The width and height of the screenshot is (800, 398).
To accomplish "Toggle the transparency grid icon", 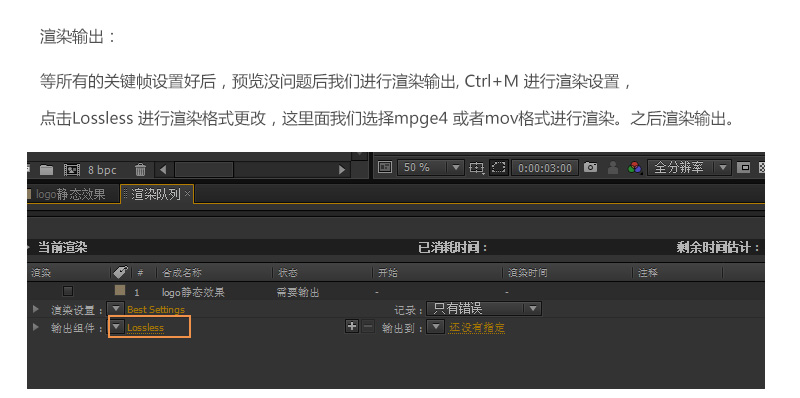I will 762,167.
